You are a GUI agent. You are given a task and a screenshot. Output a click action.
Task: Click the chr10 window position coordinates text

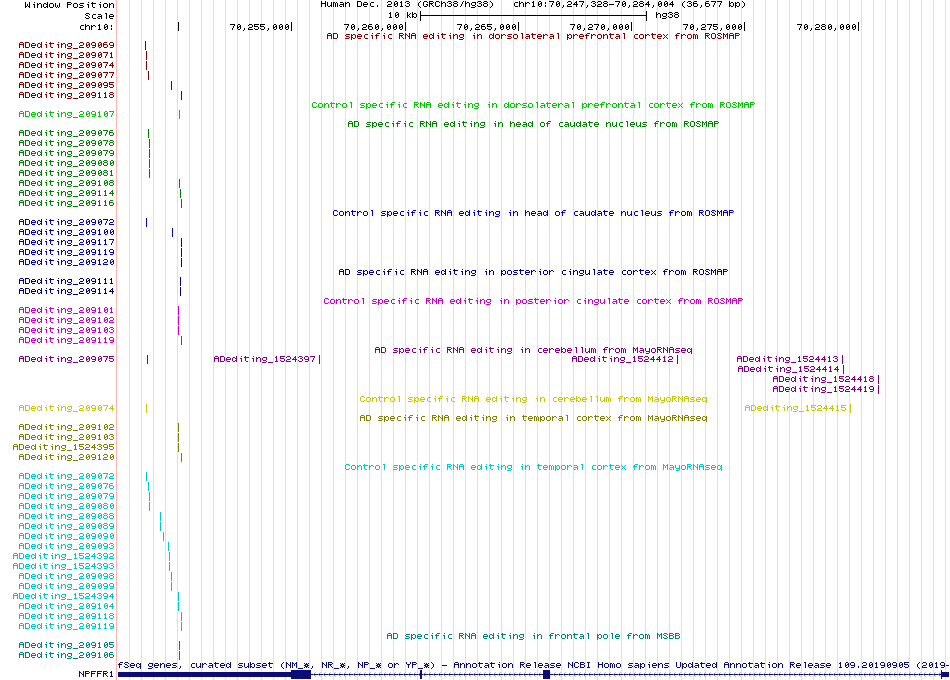(629, 4)
